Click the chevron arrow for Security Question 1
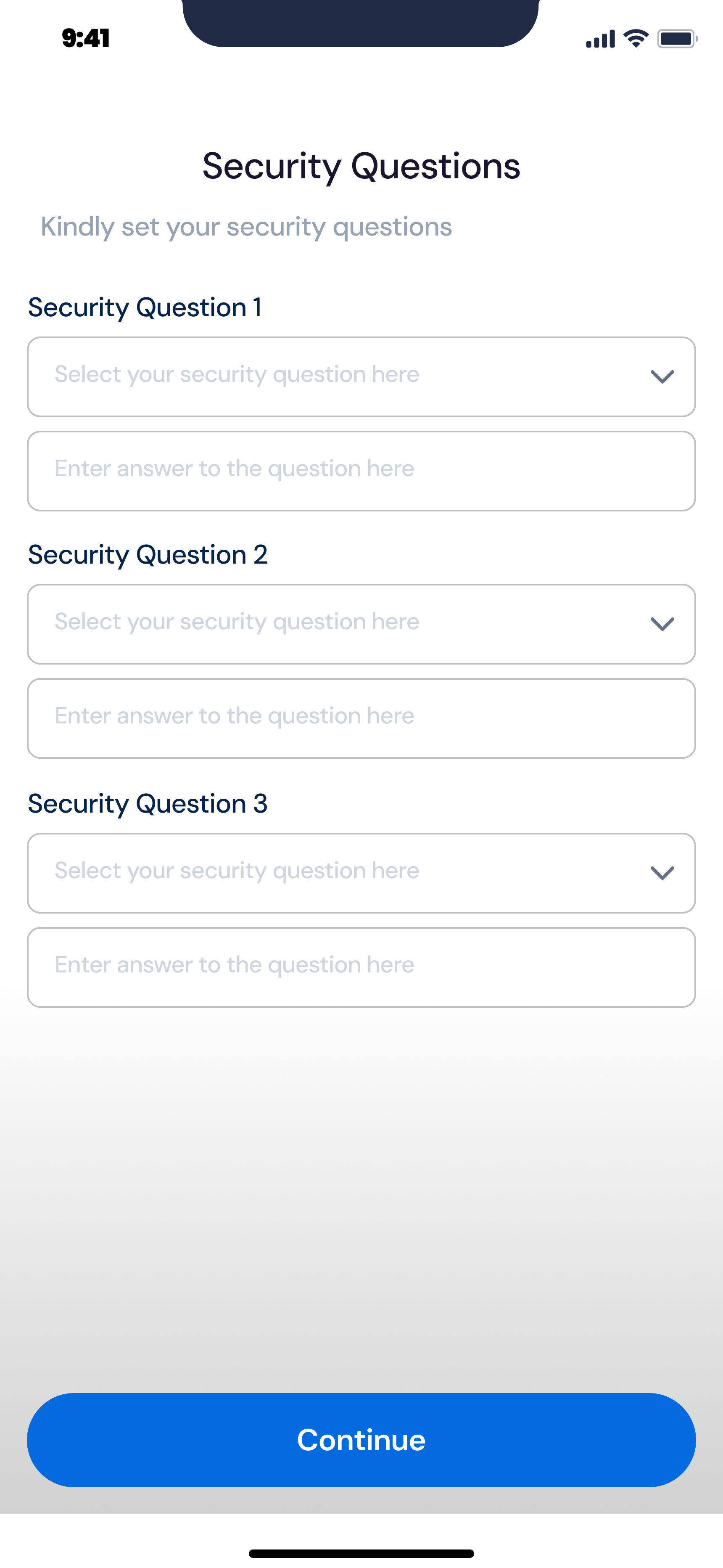This screenshot has width=723, height=1568. pyautogui.click(x=662, y=377)
